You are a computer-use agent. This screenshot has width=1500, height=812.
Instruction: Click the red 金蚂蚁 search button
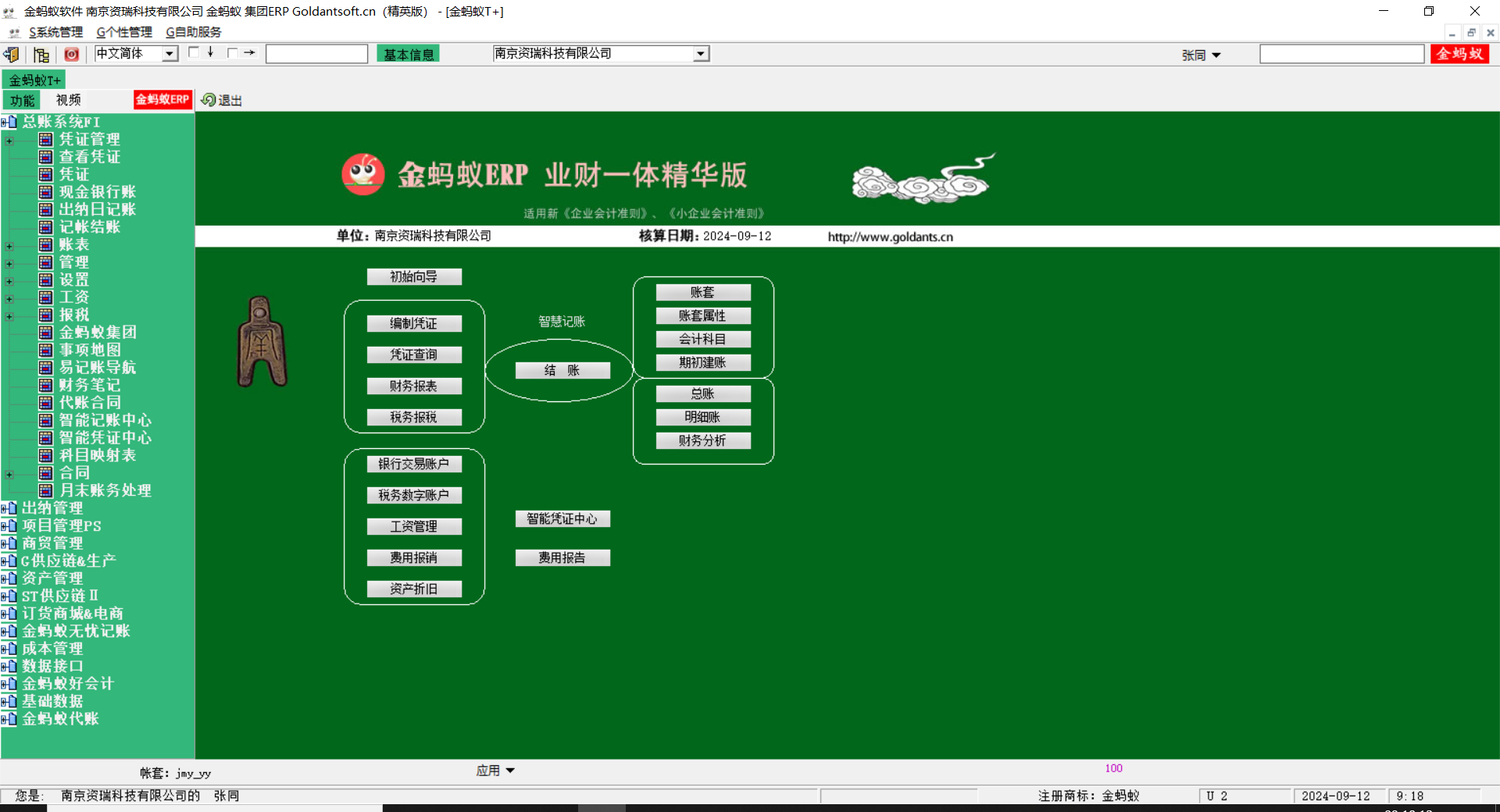(1459, 54)
